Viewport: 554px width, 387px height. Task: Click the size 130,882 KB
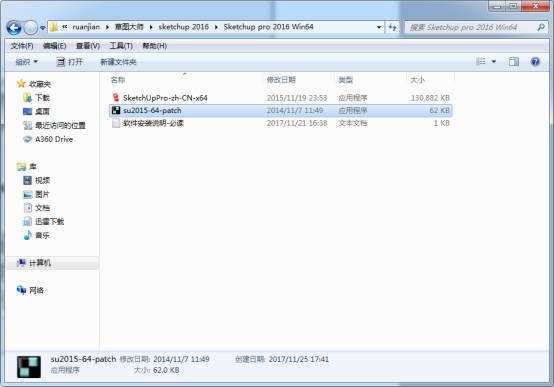click(430, 98)
